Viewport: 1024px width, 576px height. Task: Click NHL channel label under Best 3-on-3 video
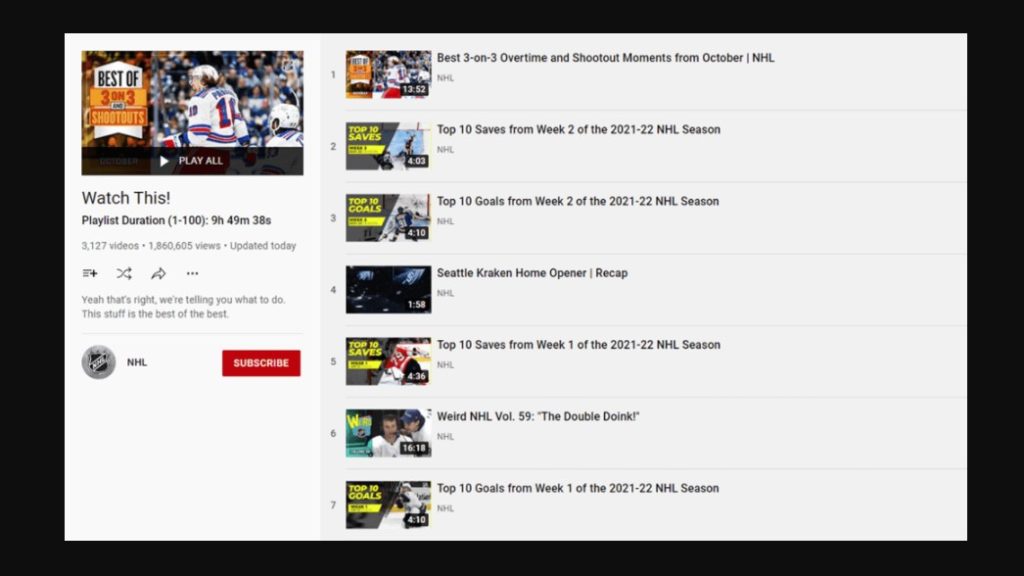[445, 78]
